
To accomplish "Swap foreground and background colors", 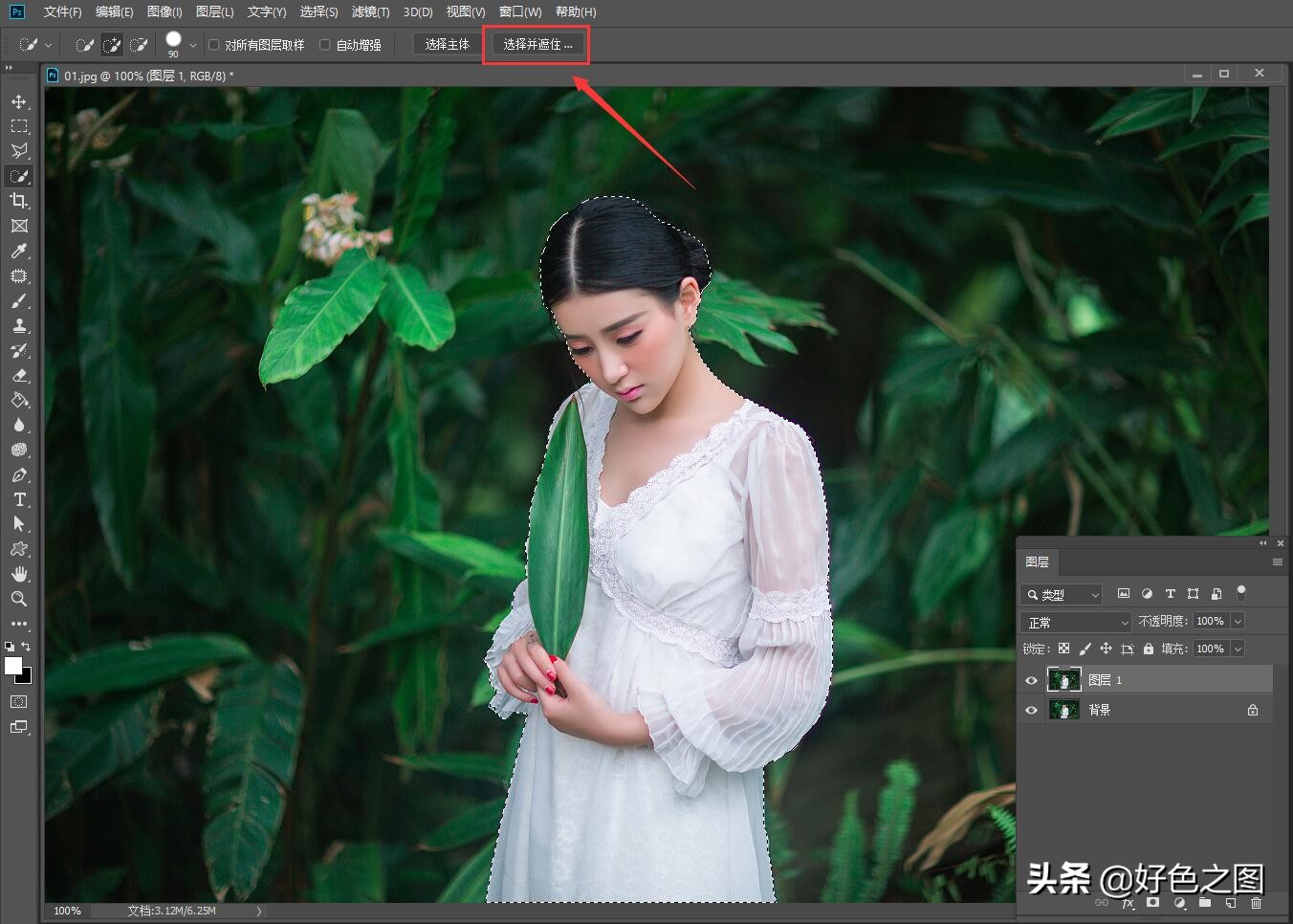I will pos(26,647).
